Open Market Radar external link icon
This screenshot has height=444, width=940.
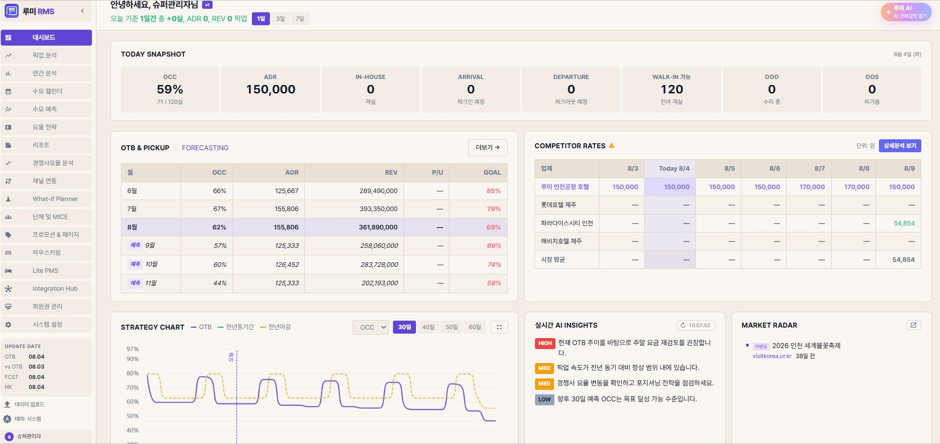pos(913,325)
